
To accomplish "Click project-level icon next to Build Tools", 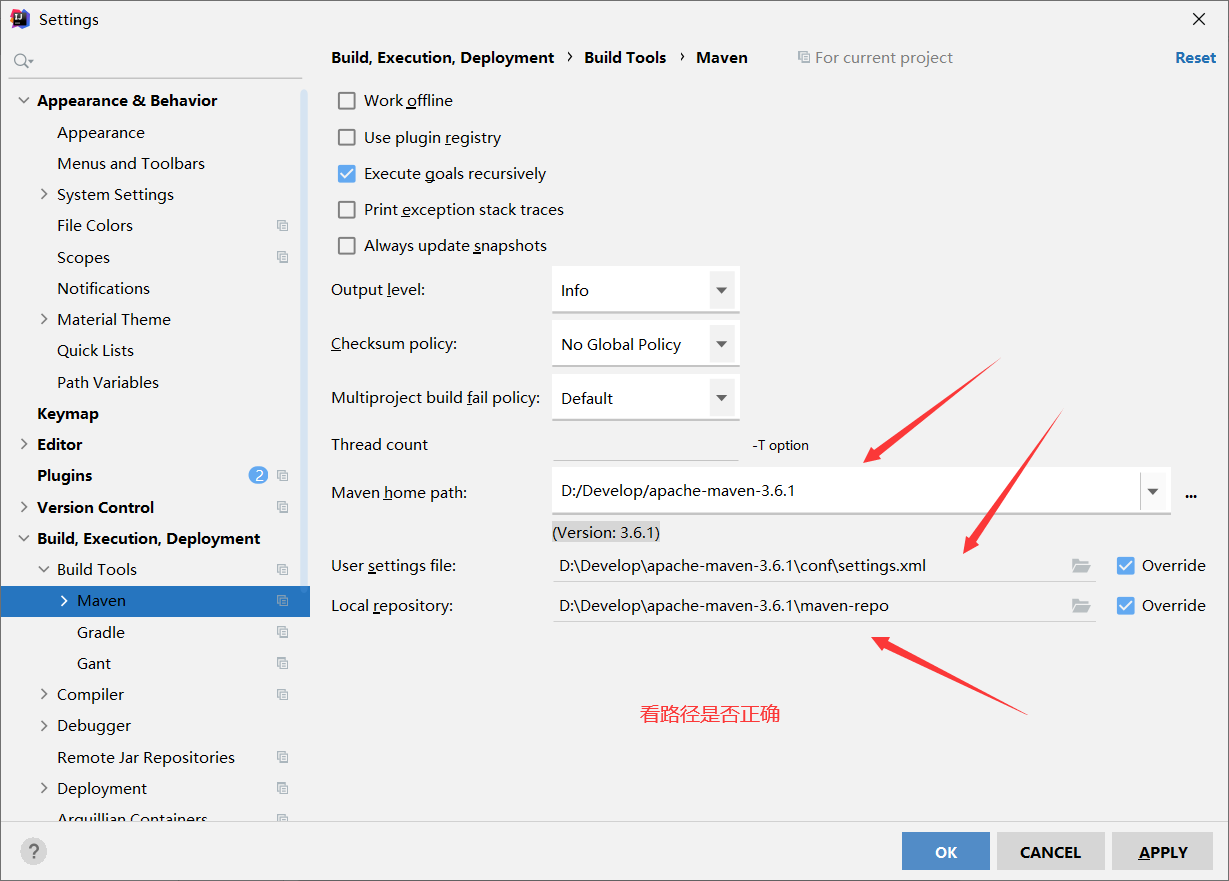I will (x=283, y=569).
